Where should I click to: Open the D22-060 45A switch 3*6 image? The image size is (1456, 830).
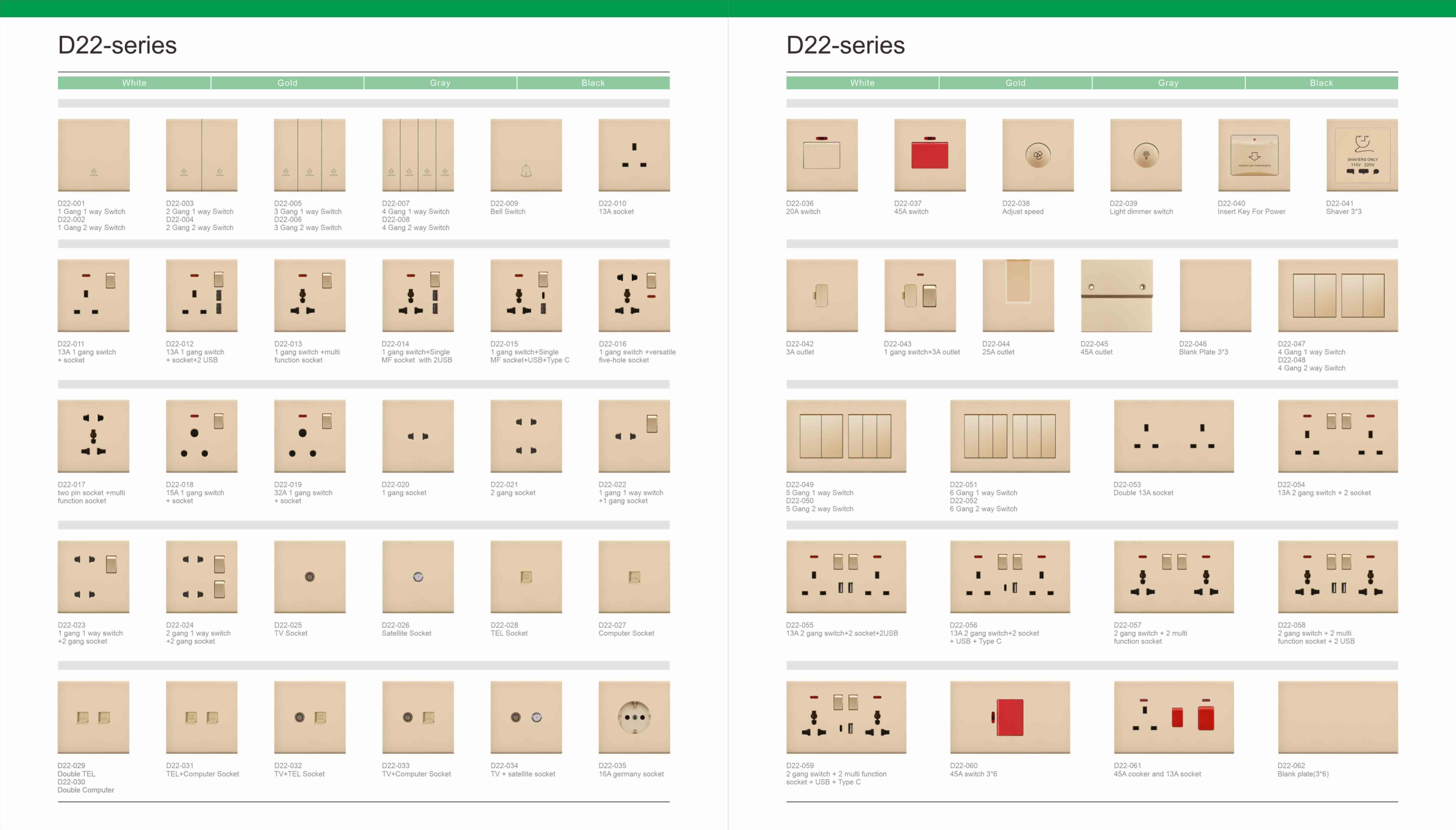point(1010,717)
